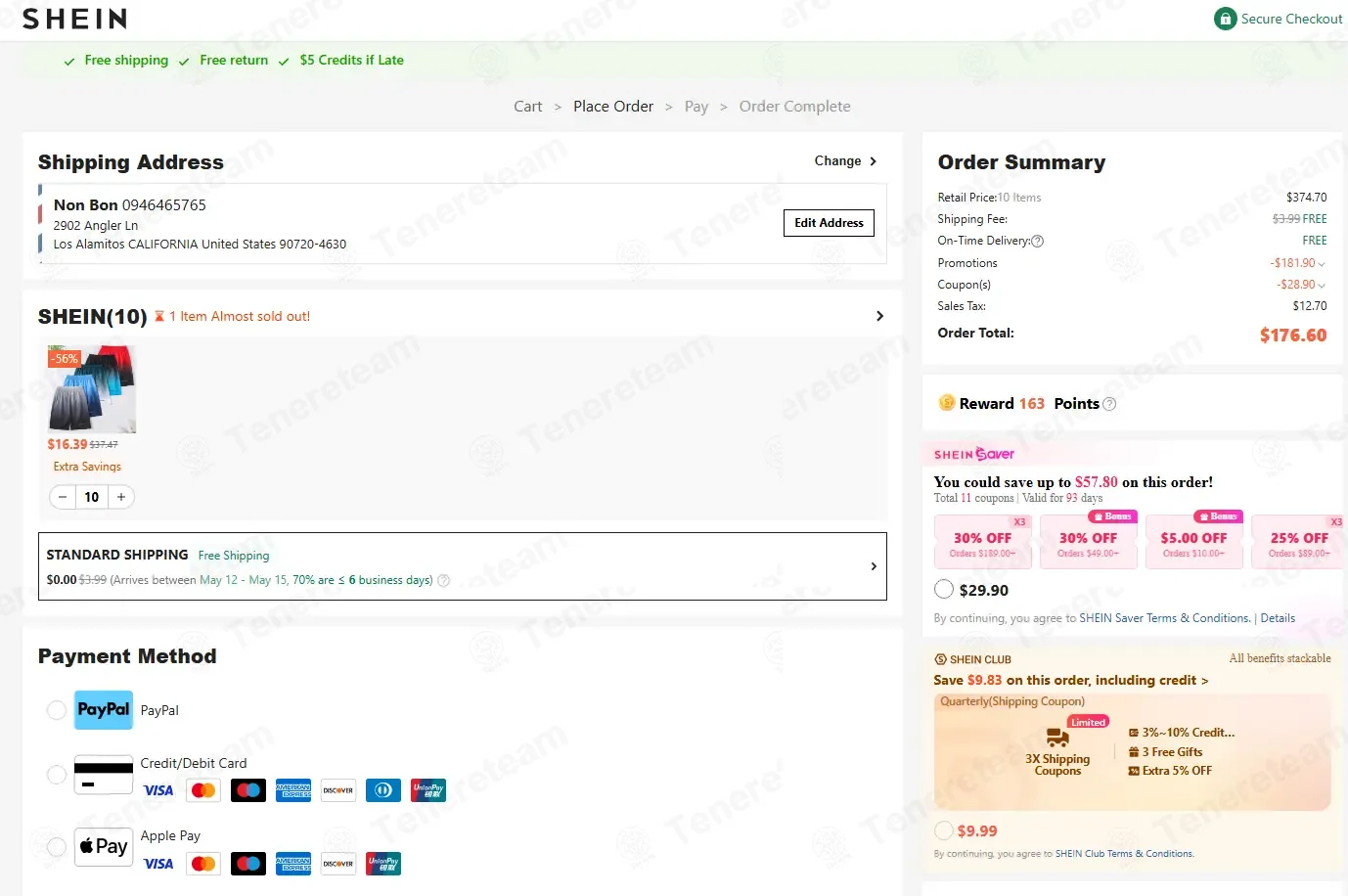This screenshot has height=896, width=1348.
Task: Click the American Express logo under Credit/Debit Card
Action: [x=293, y=790]
